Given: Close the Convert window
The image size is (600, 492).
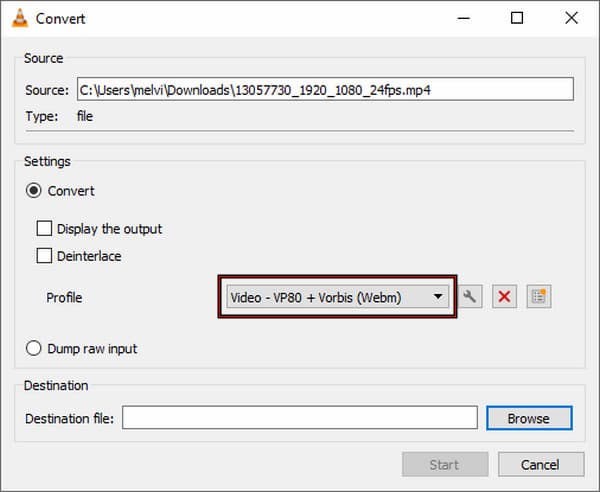Looking at the screenshot, I should point(571,18).
